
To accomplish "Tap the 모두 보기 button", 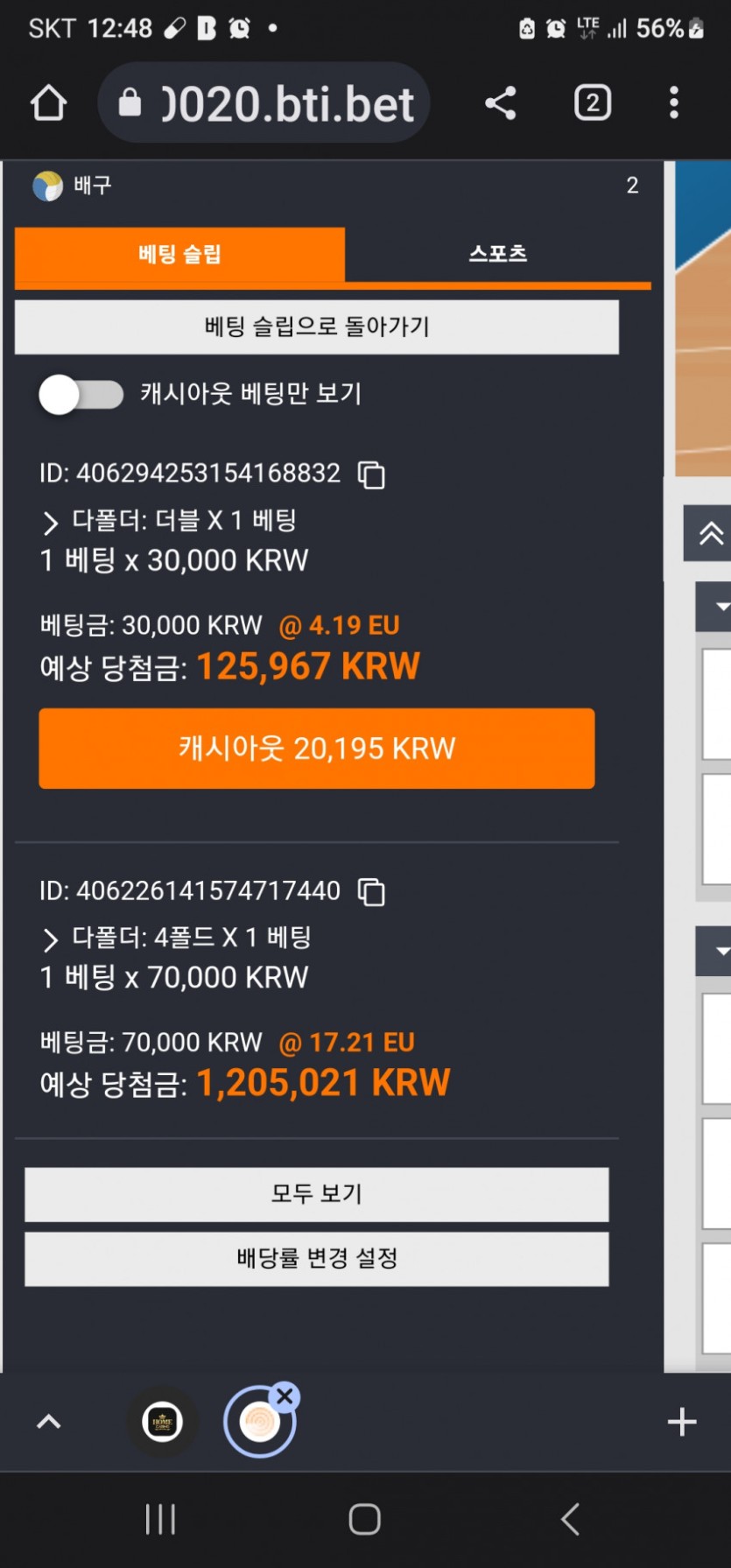I will point(317,1194).
